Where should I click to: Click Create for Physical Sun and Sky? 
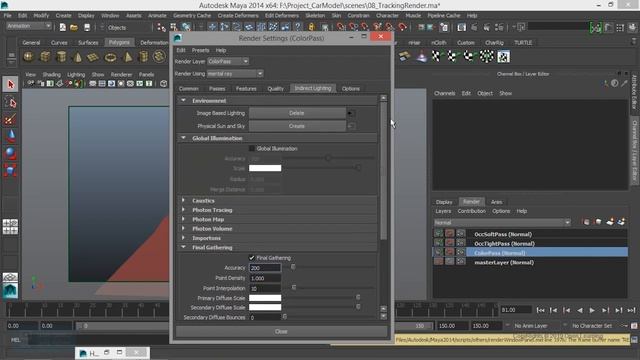click(297, 126)
